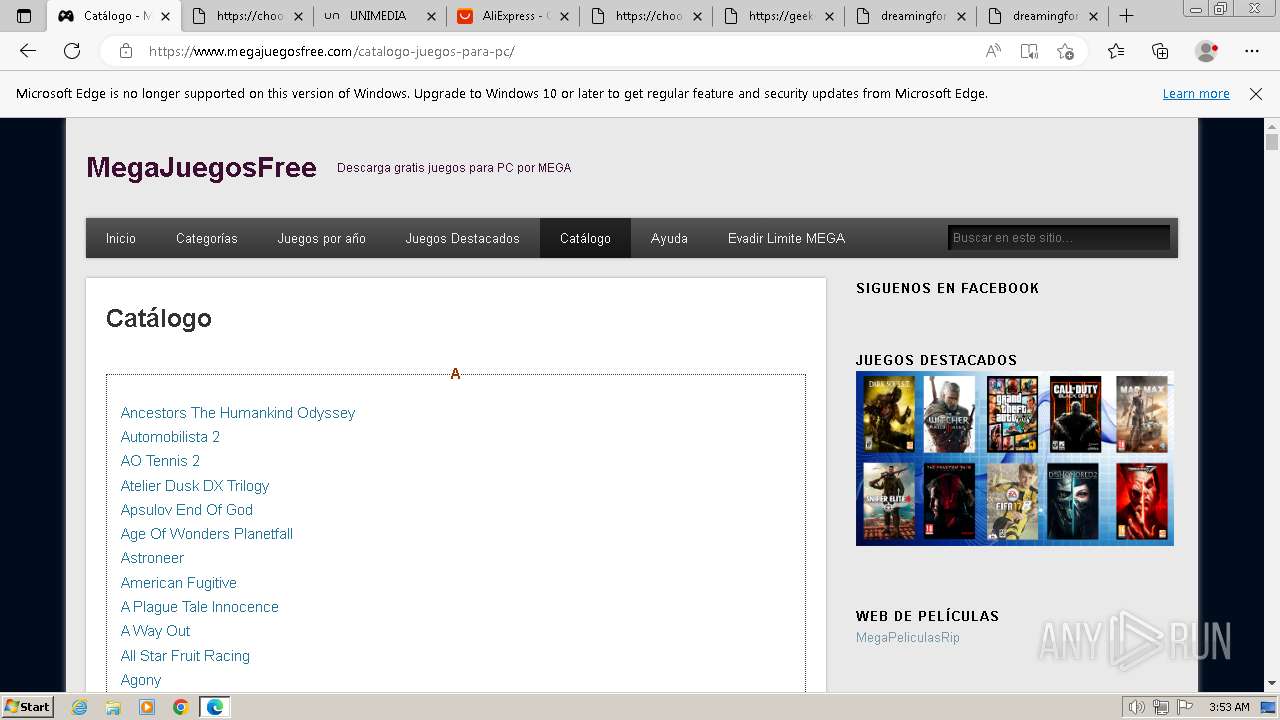
Task: Open the Juegos por año menu
Action: 322,238
